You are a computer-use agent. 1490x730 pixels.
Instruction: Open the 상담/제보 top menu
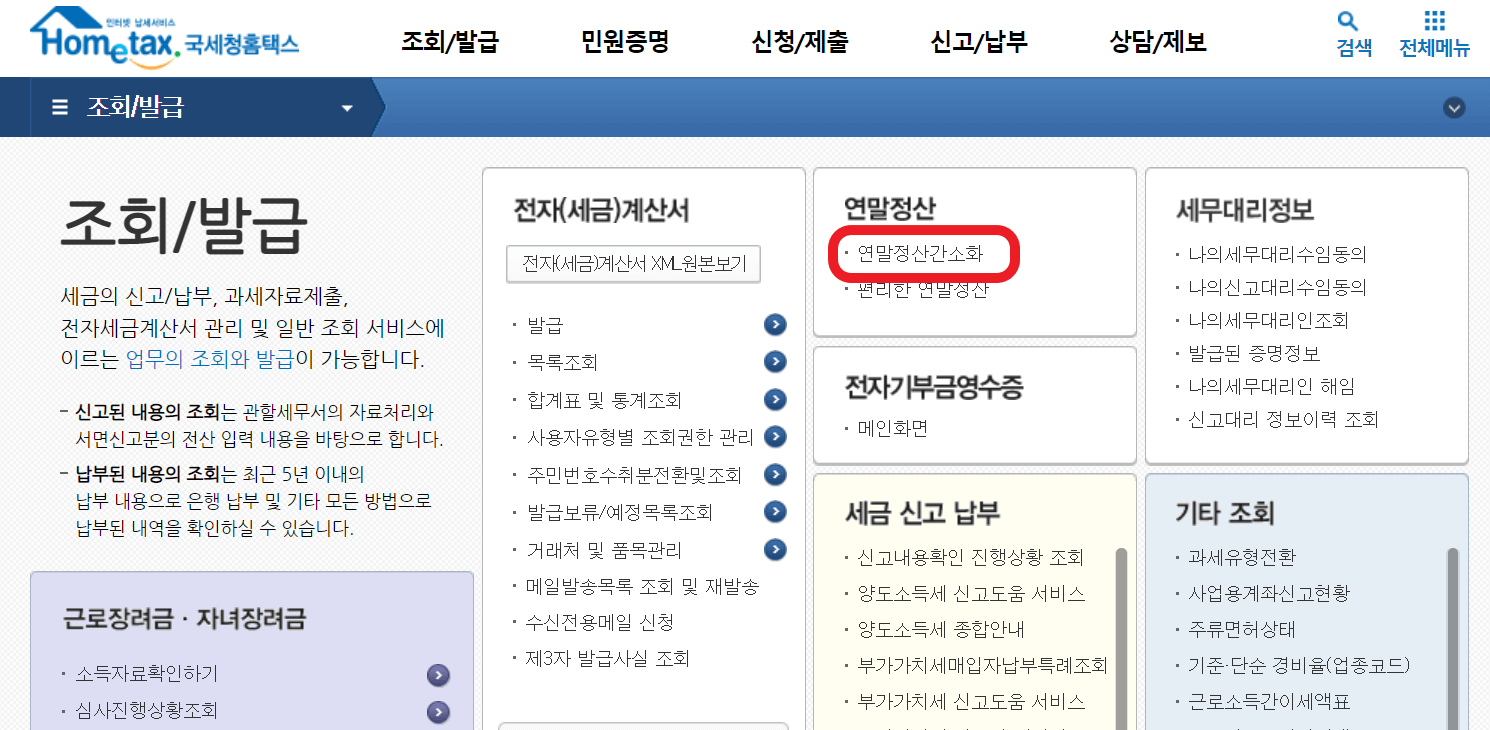(x=1158, y=41)
